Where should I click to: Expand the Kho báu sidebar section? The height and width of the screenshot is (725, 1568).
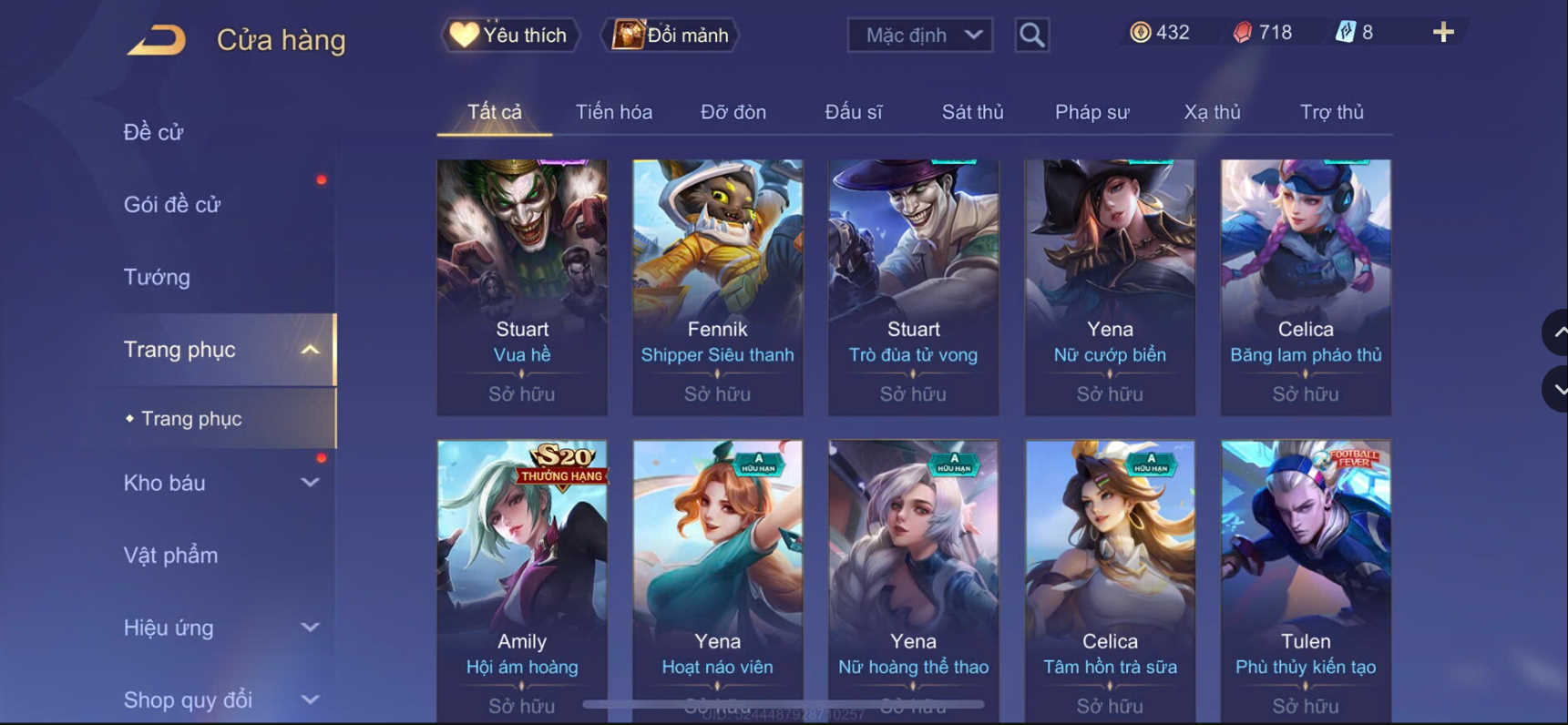[310, 483]
